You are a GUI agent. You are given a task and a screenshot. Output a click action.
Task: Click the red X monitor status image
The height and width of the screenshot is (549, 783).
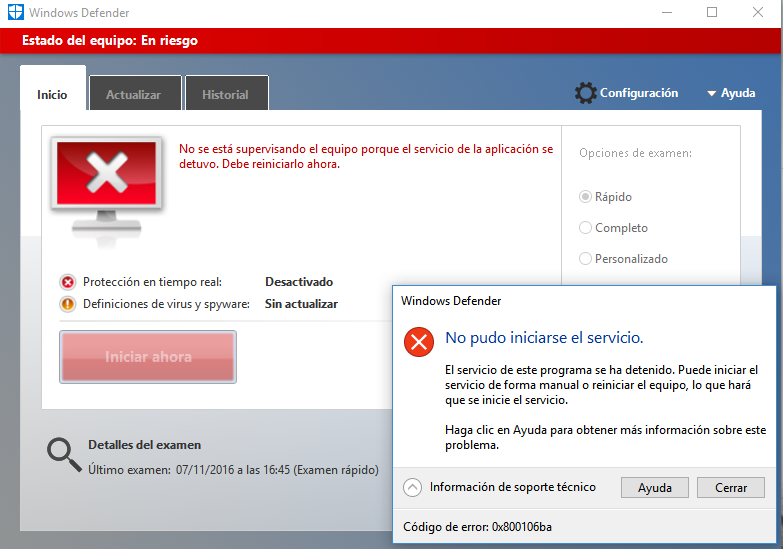[x=106, y=192]
